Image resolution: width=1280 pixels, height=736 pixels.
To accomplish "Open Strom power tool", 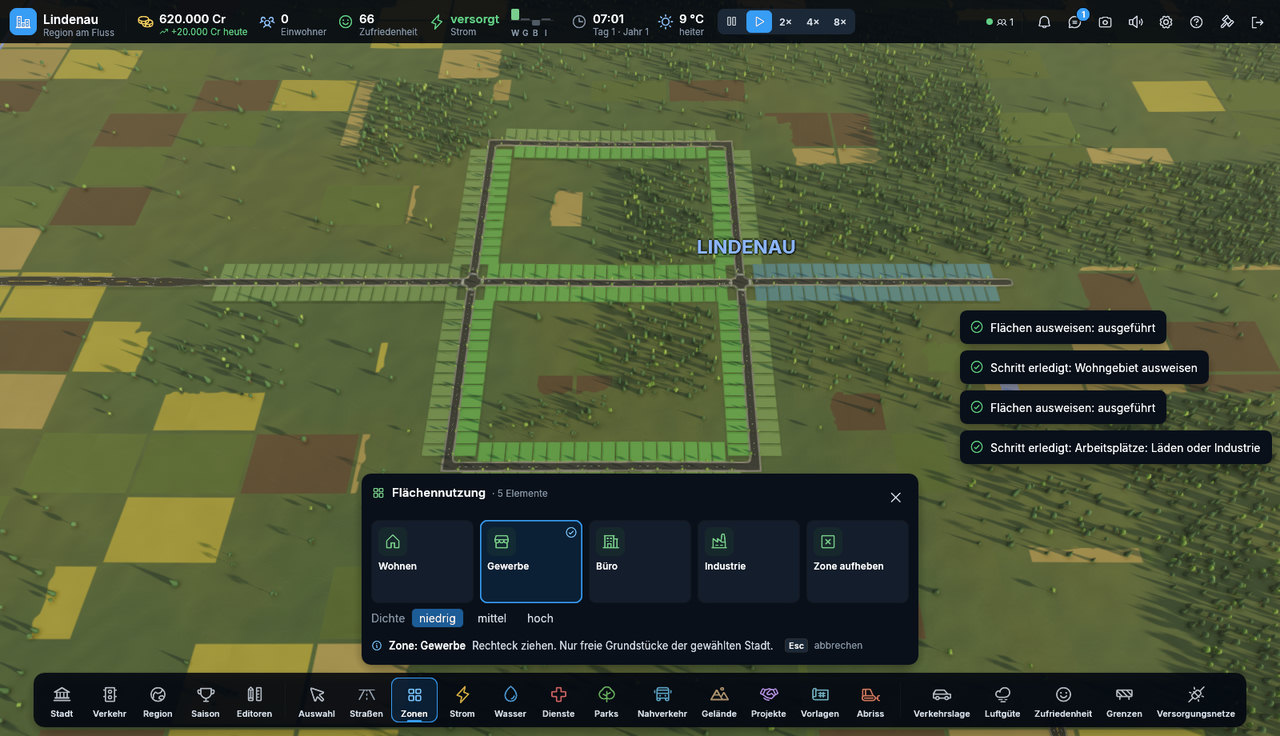I will pos(462,700).
